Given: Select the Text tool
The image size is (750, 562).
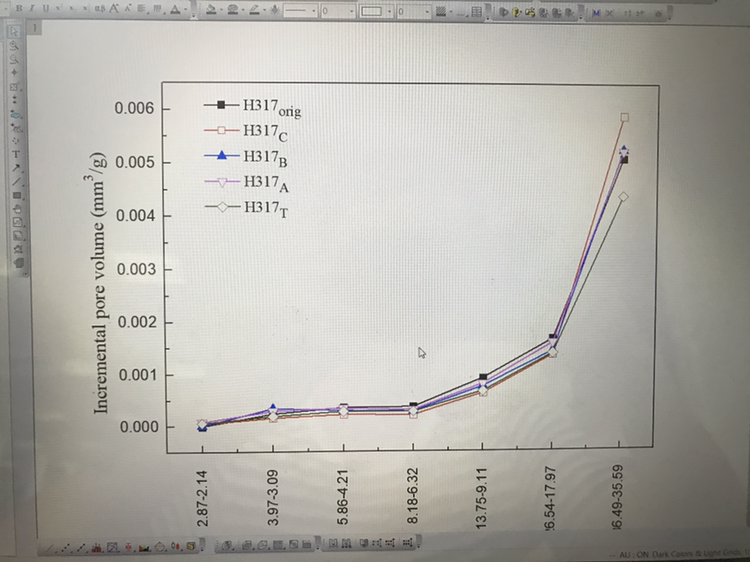Looking at the screenshot, I should (x=16, y=154).
